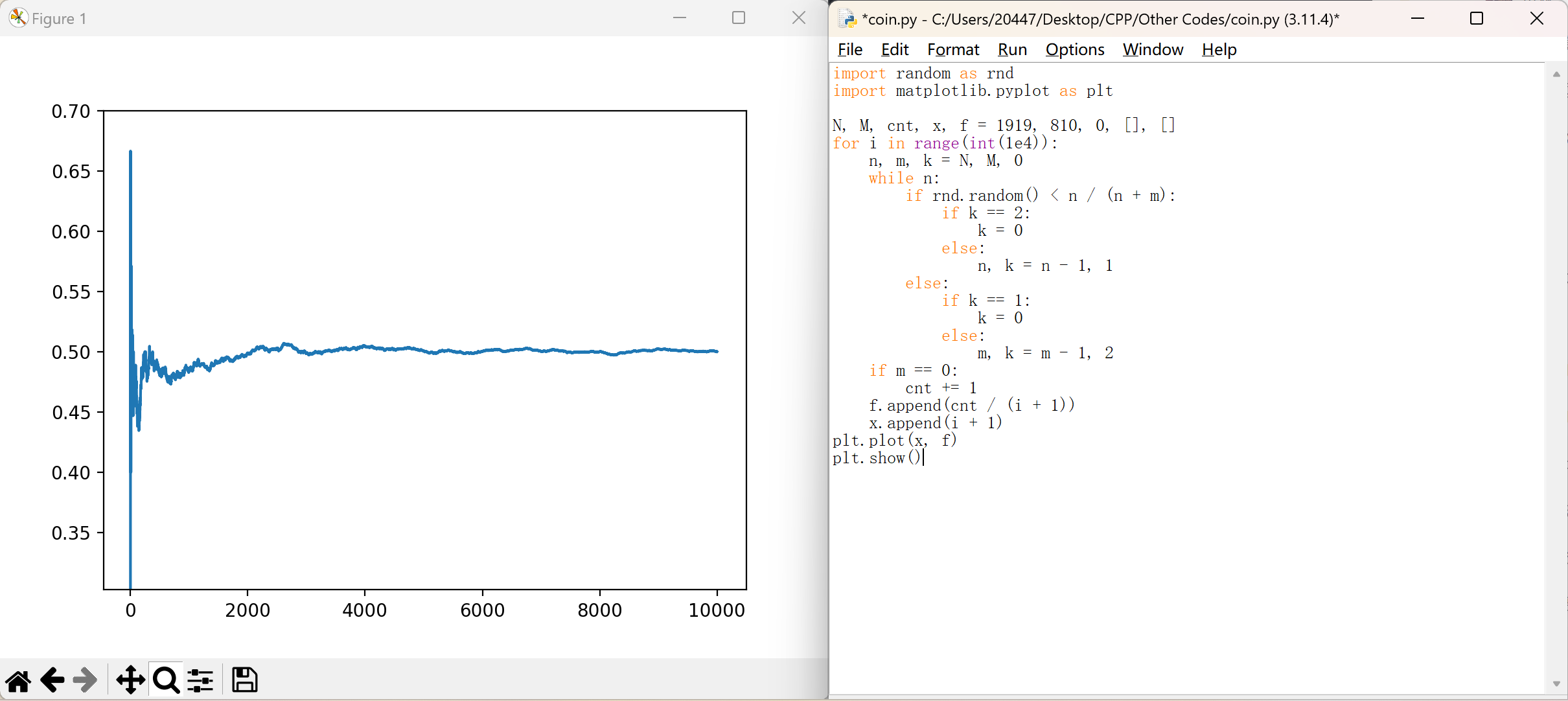Screen dimensions: 1568x701
Task: Place cursor in 'N, M, cnt, x, f' assignment line
Action: (1004, 126)
